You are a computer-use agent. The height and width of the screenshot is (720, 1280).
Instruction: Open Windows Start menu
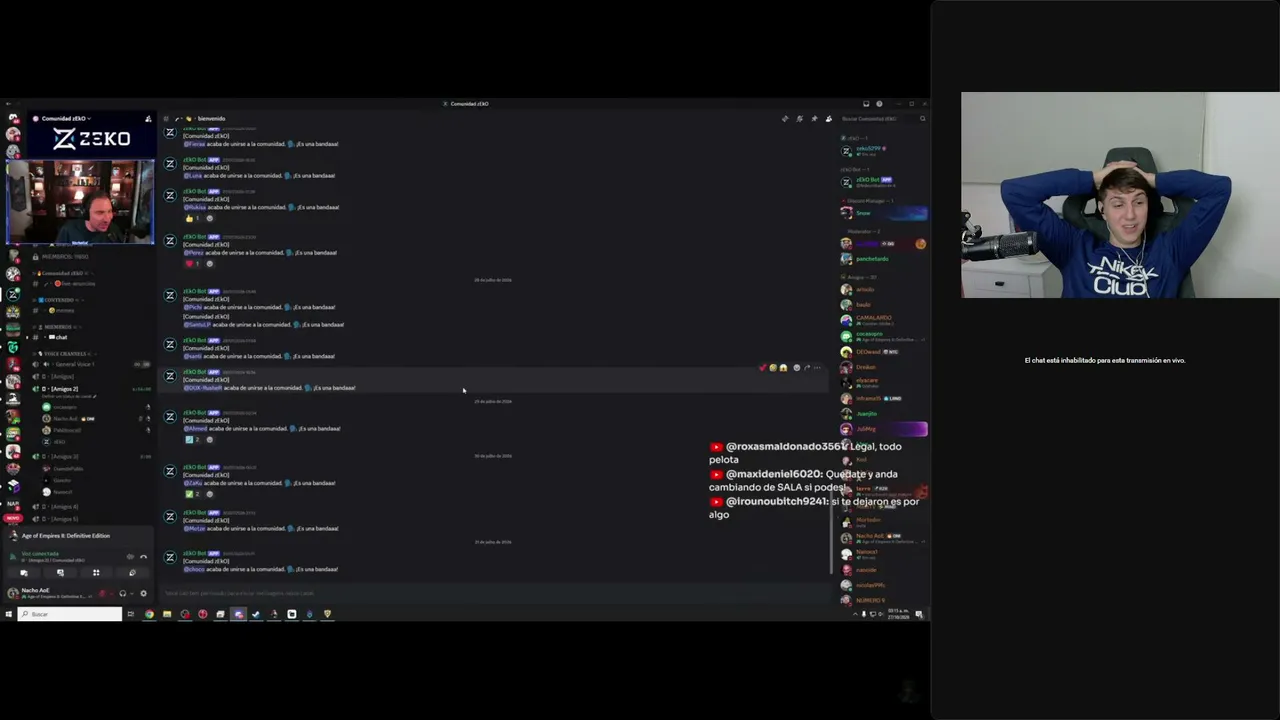pyautogui.click(x=8, y=614)
